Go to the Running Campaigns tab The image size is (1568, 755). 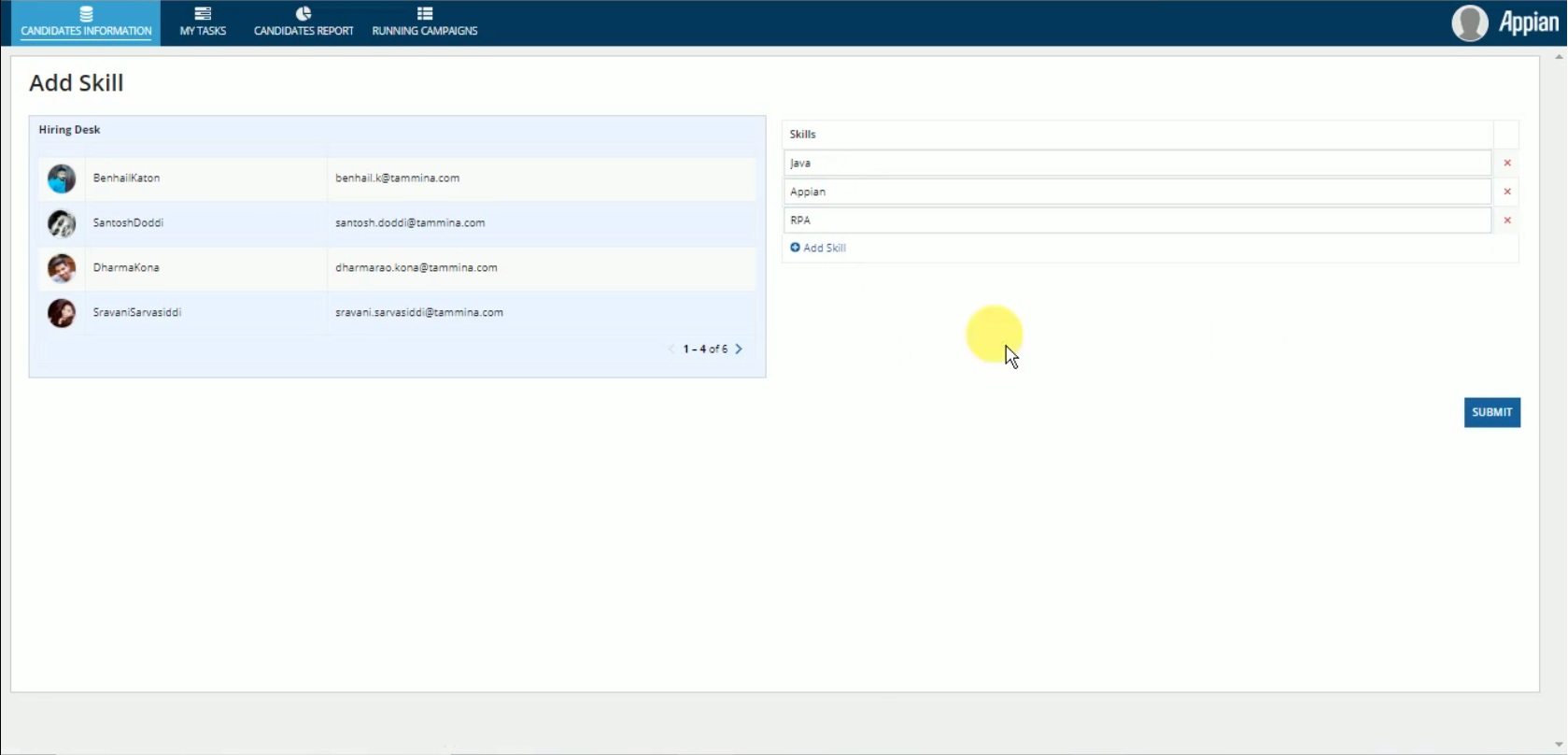tap(425, 22)
